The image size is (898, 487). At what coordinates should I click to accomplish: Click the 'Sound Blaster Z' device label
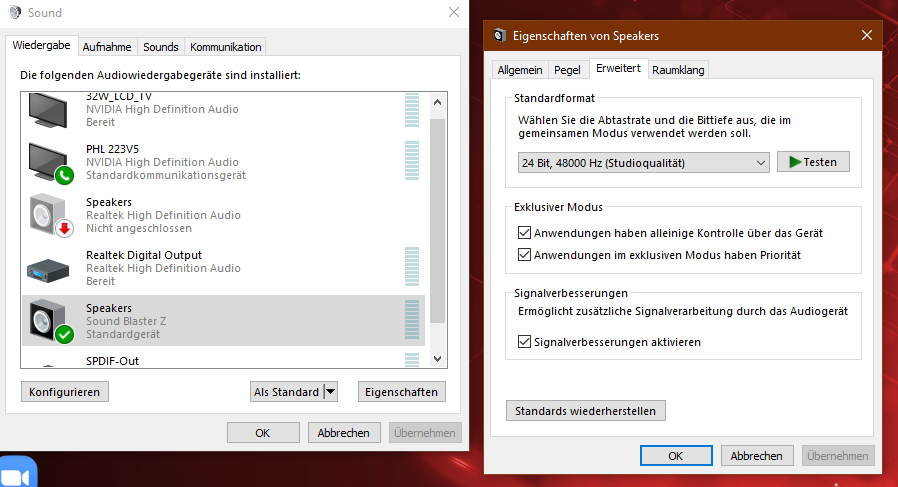(126, 321)
